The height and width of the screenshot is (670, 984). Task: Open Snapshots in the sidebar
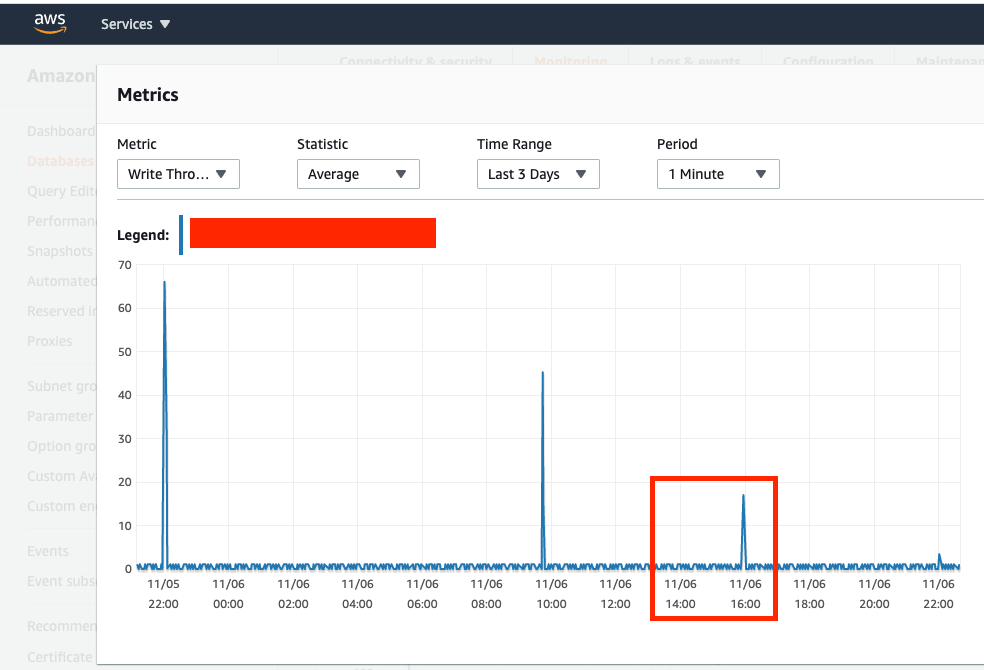60,251
